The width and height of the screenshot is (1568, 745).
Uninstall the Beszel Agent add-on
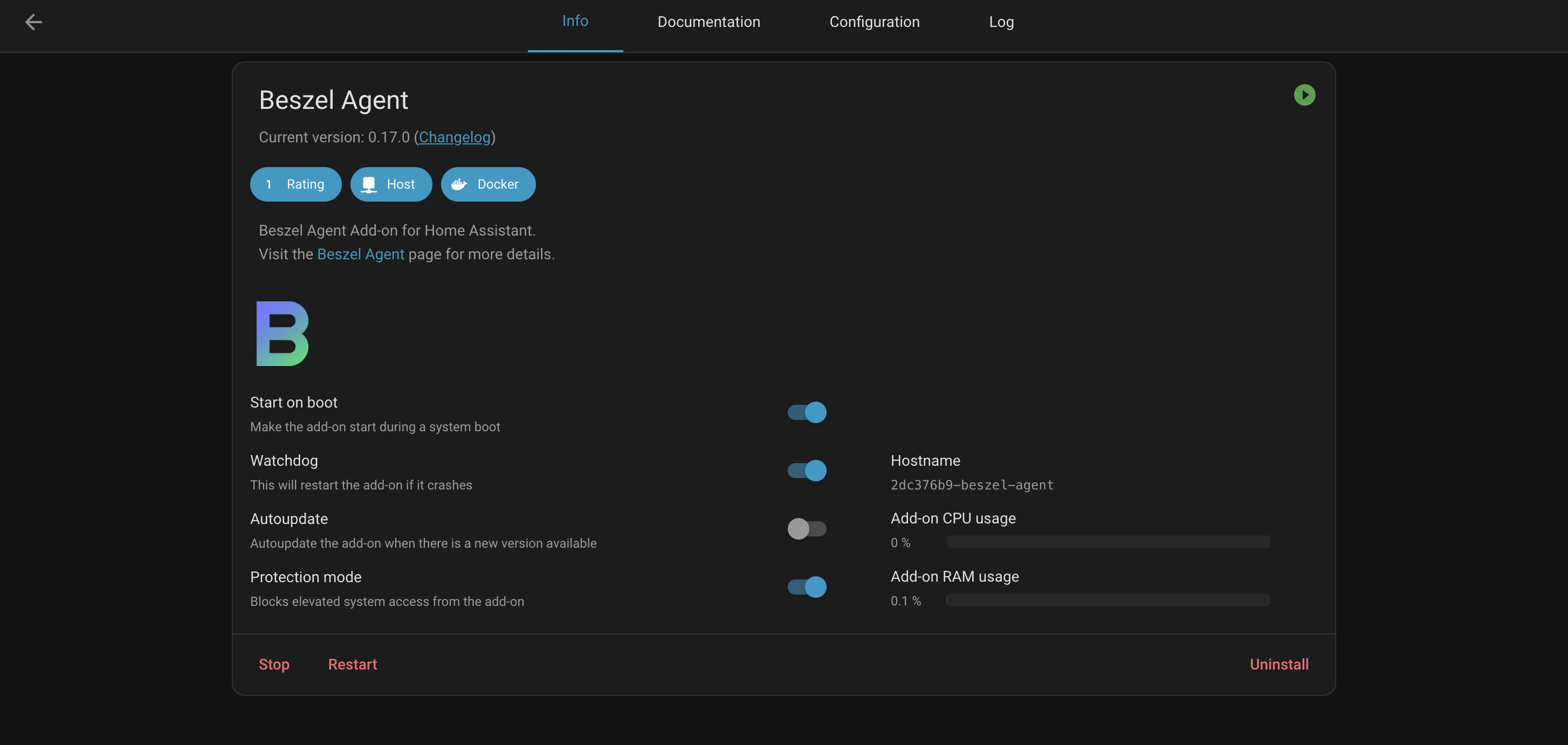(x=1279, y=665)
